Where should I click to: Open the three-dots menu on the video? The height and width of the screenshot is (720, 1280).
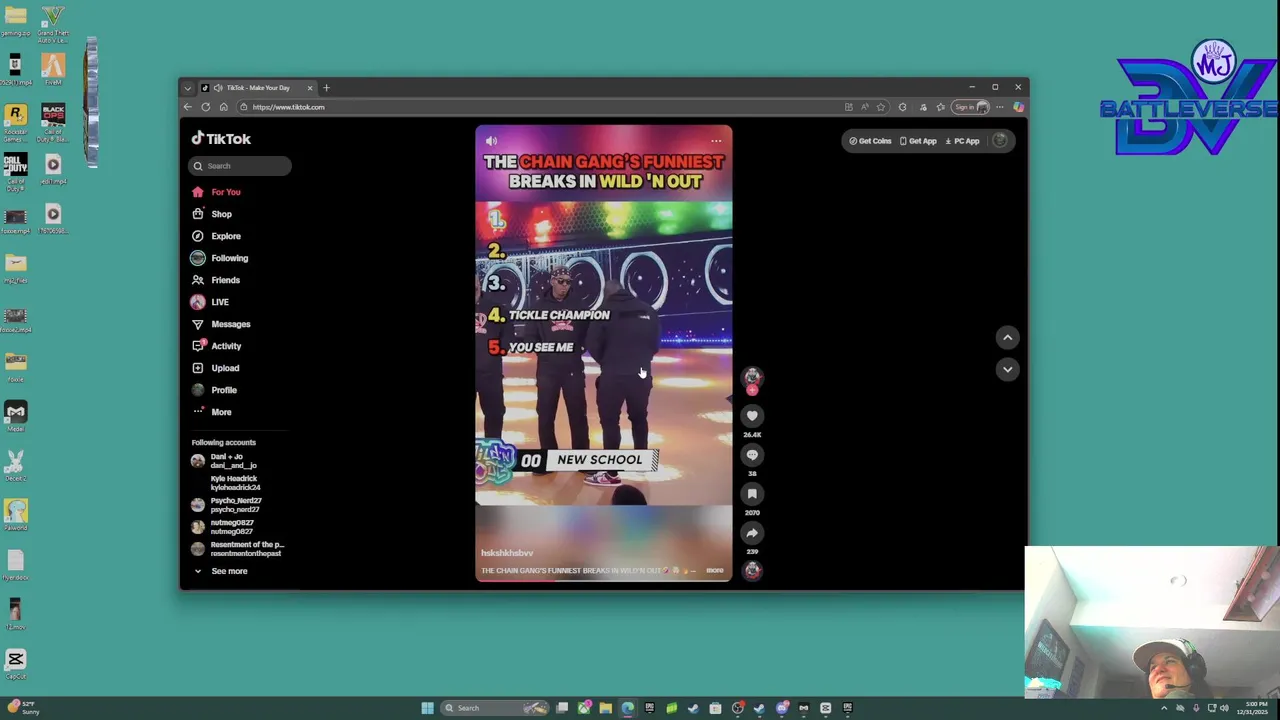[716, 141]
